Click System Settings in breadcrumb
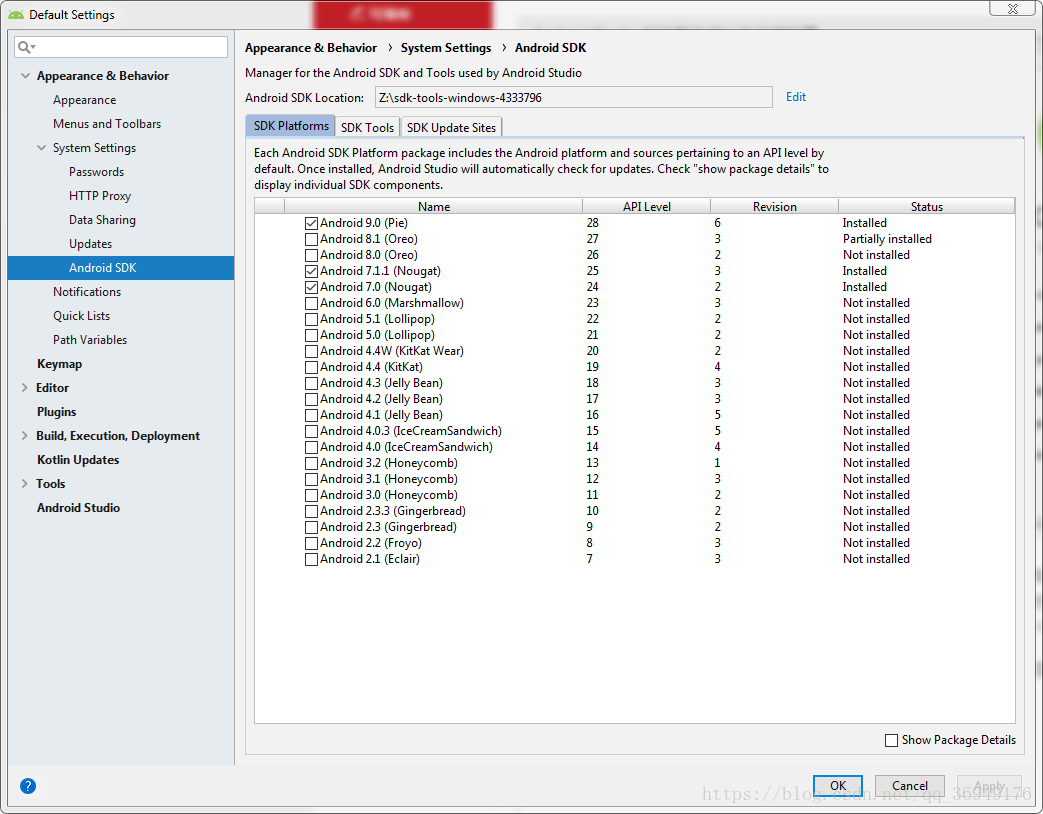 click(x=446, y=48)
